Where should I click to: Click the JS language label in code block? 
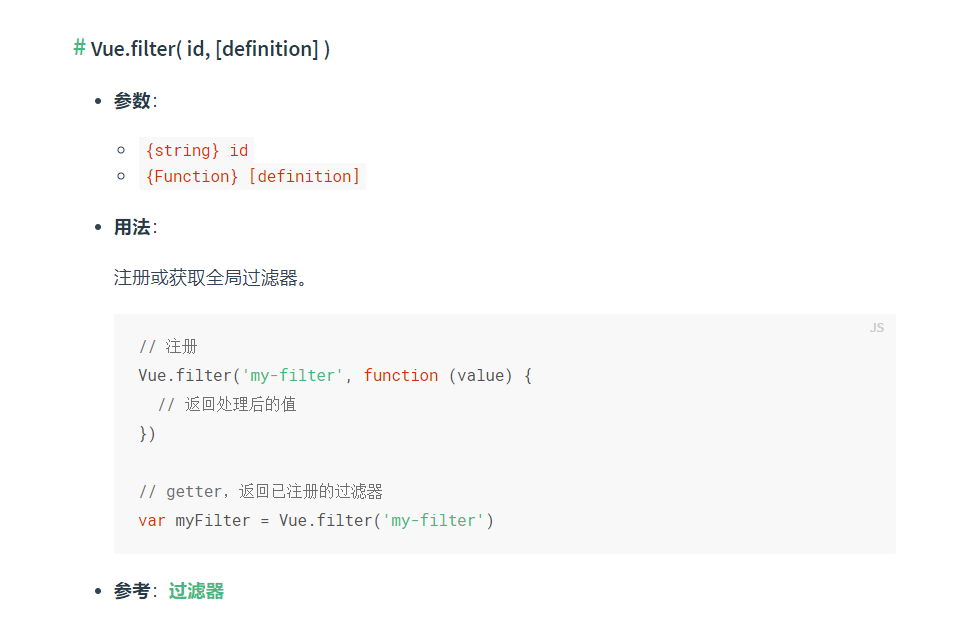coord(877,328)
